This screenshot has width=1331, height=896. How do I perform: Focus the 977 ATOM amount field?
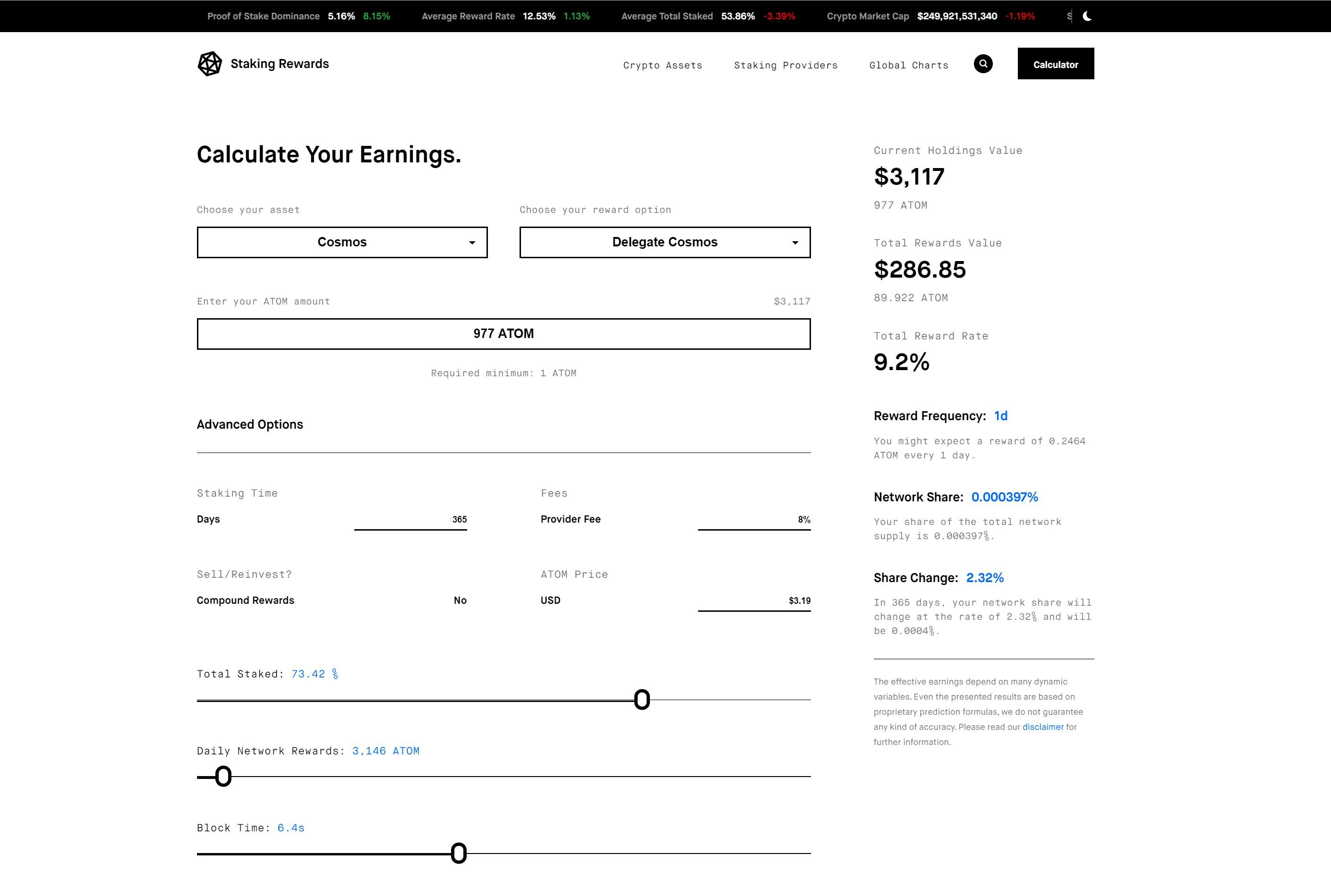point(503,334)
